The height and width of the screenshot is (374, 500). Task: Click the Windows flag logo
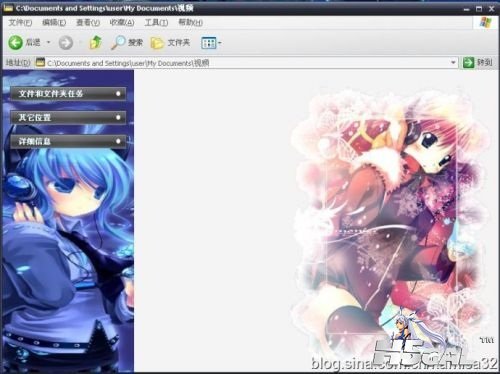click(485, 23)
